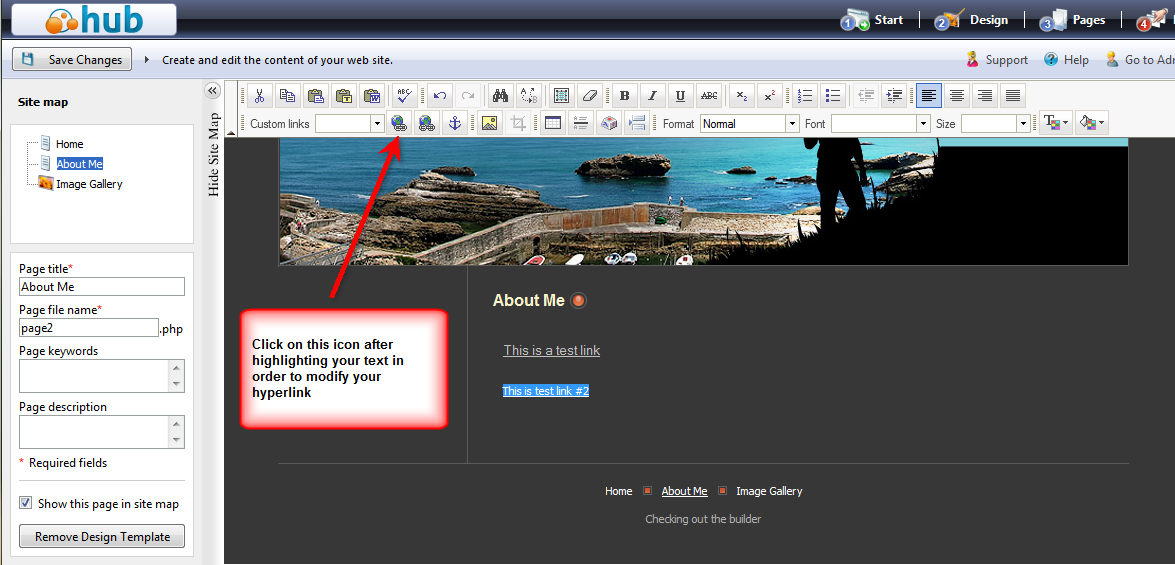Click the Cut scissors icon
Screen dimensions: 1175x565
pos(259,96)
